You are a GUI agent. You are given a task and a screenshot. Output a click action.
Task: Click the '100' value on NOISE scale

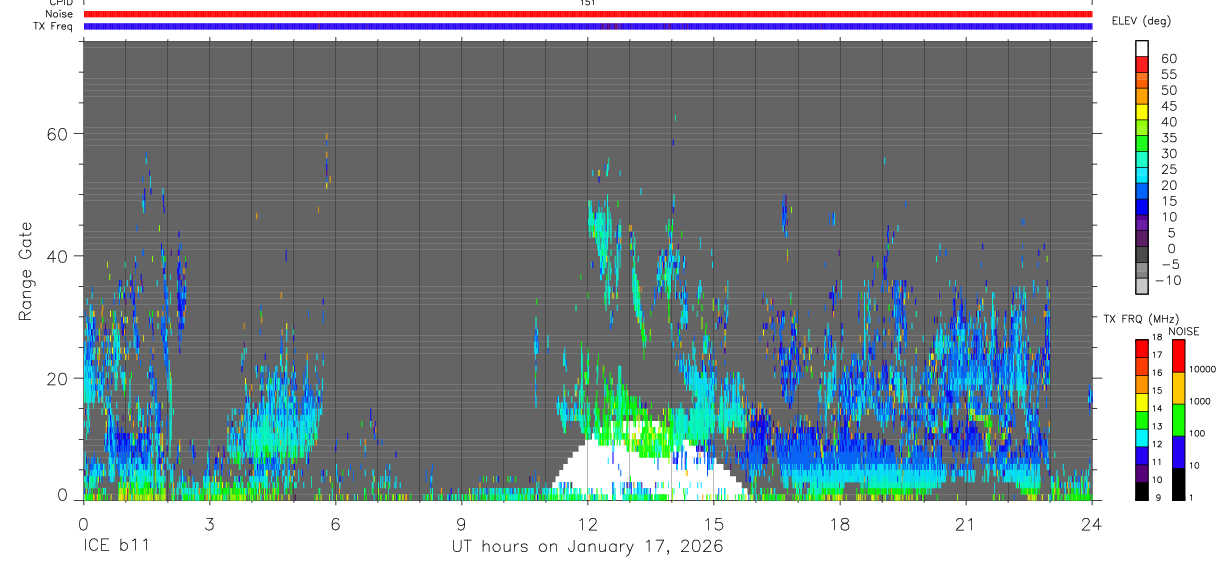pos(1198,433)
